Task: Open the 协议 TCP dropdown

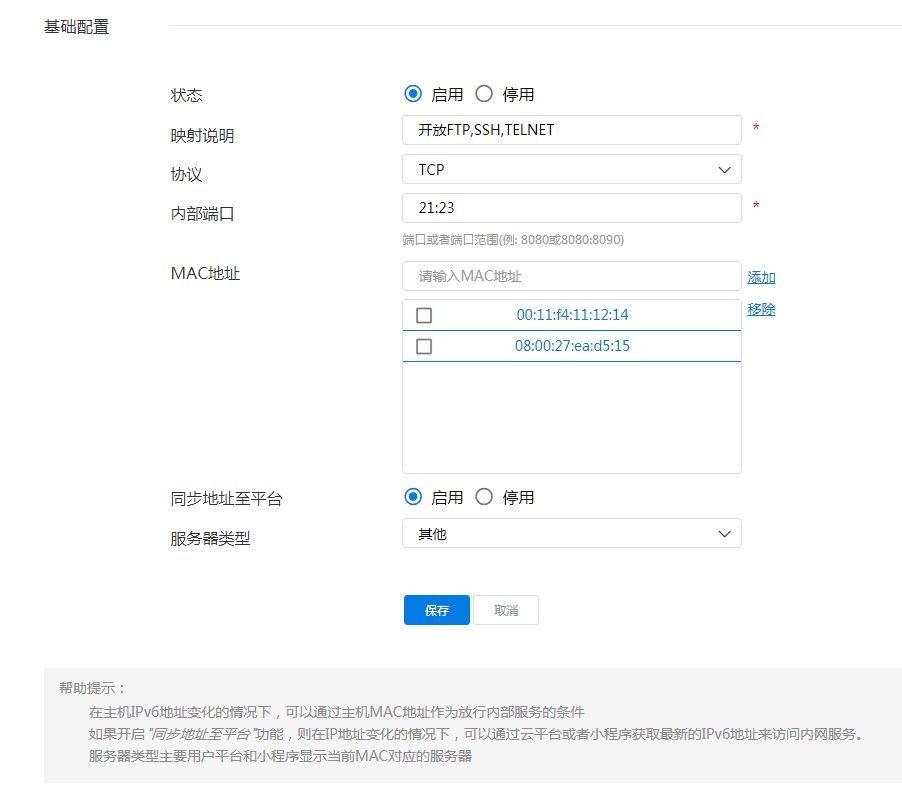Action: (560, 169)
